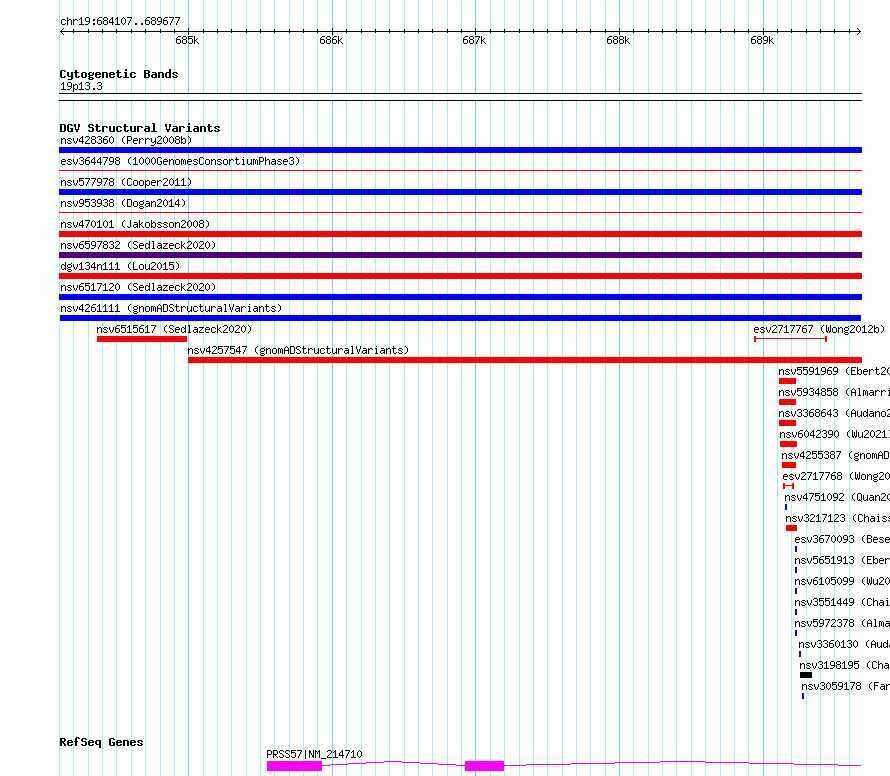Click the 688k ruler position

(618, 40)
